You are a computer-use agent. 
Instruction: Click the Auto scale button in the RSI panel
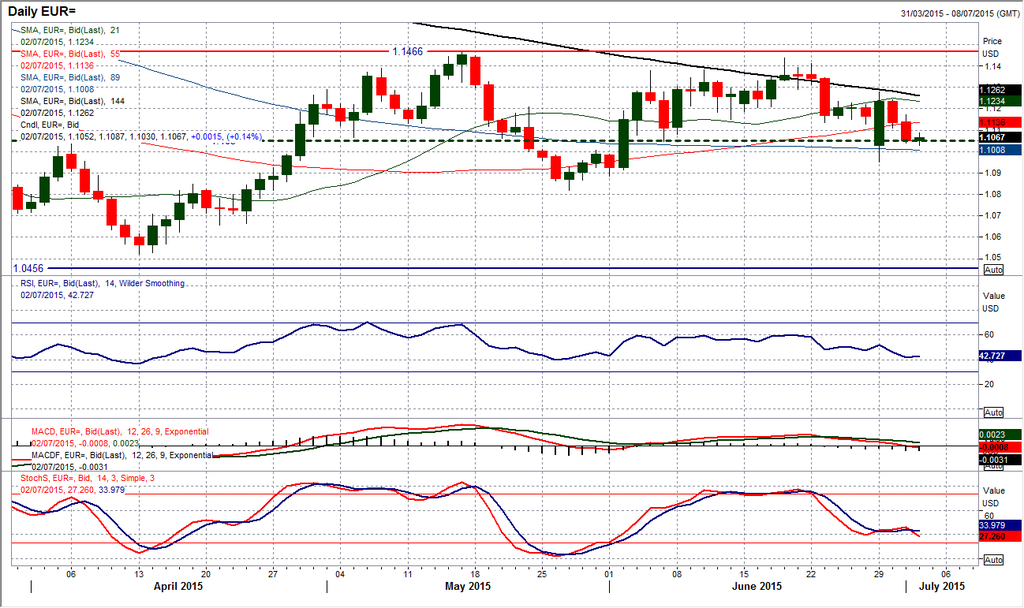(x=993, y=413)
